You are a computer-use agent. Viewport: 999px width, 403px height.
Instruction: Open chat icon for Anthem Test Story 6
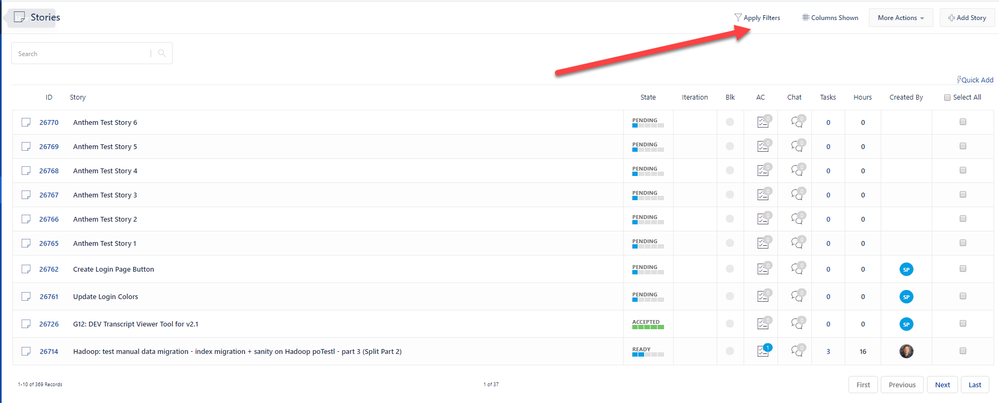(796, 122)
